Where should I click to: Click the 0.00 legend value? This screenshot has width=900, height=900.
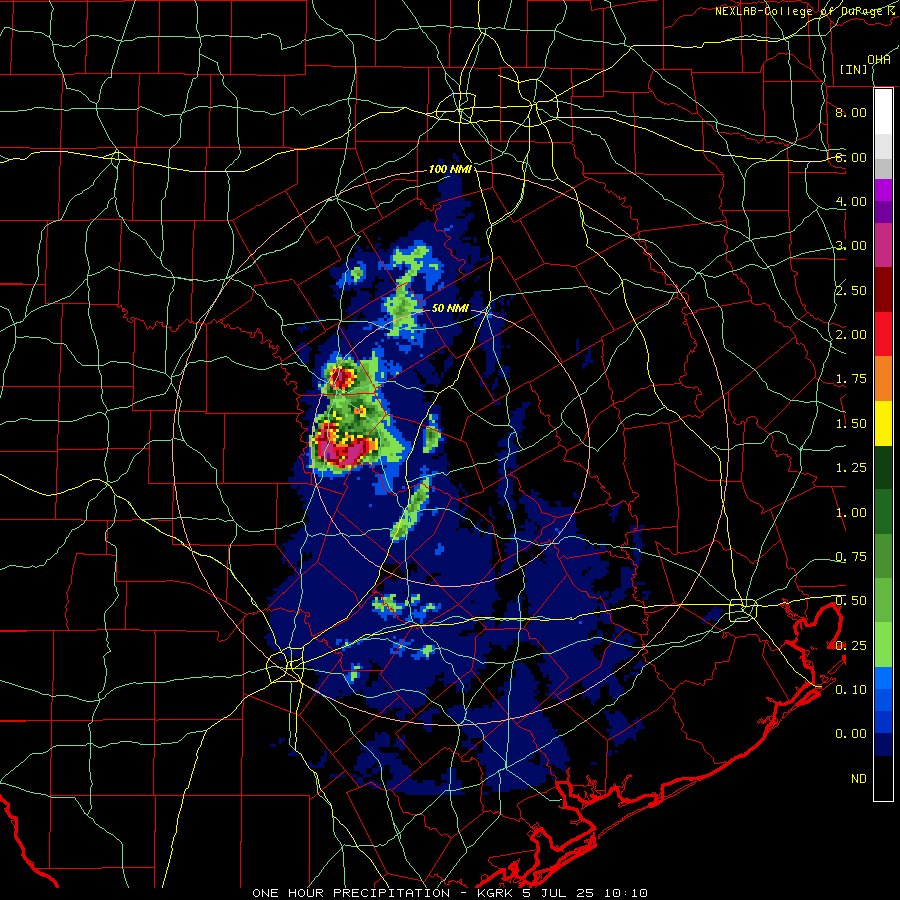pos(851,734)
